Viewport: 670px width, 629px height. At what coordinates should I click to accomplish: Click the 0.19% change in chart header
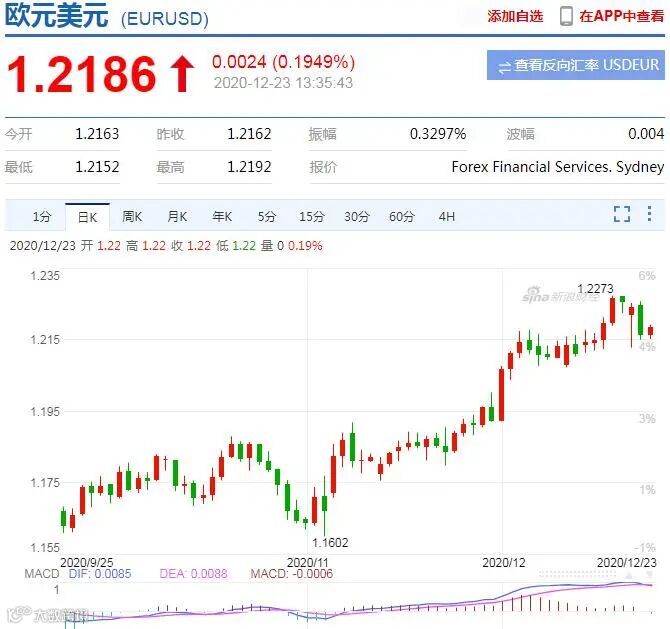[x=305, y=246]
